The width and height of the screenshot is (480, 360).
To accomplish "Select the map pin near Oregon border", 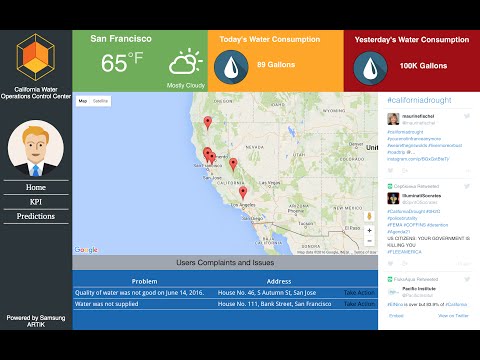I will point(208,123).
